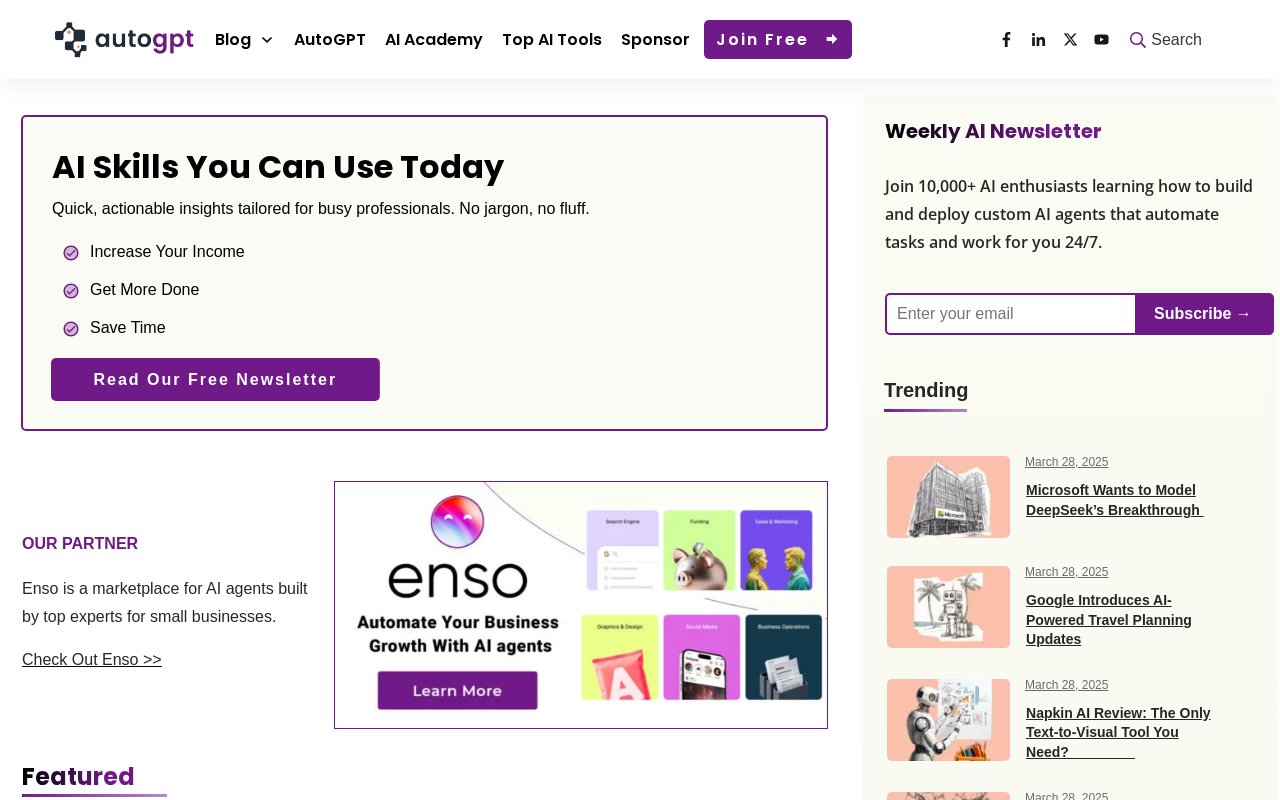1280x800 pixels.
Task: Focus the Enter your email field
Action: pos(1010,314)
